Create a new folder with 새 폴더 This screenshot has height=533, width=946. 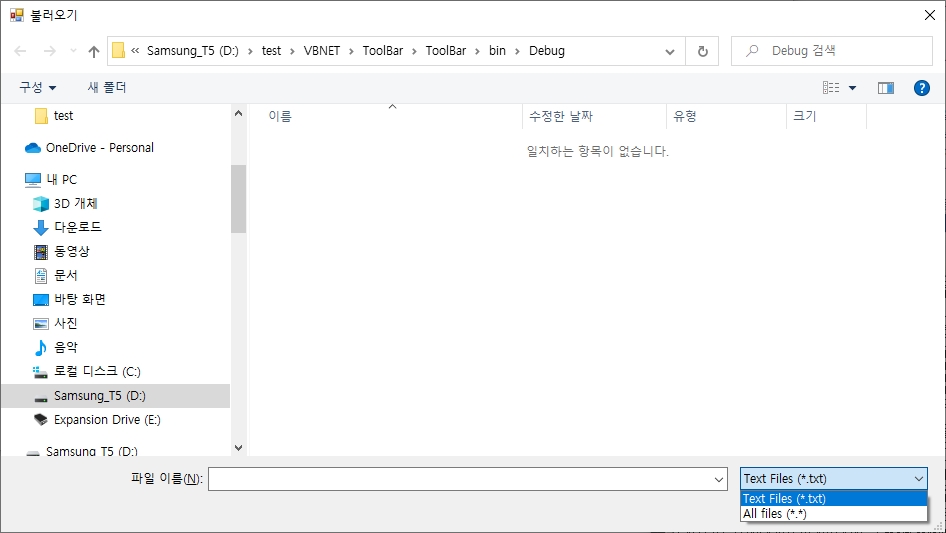tap(107, 88)
